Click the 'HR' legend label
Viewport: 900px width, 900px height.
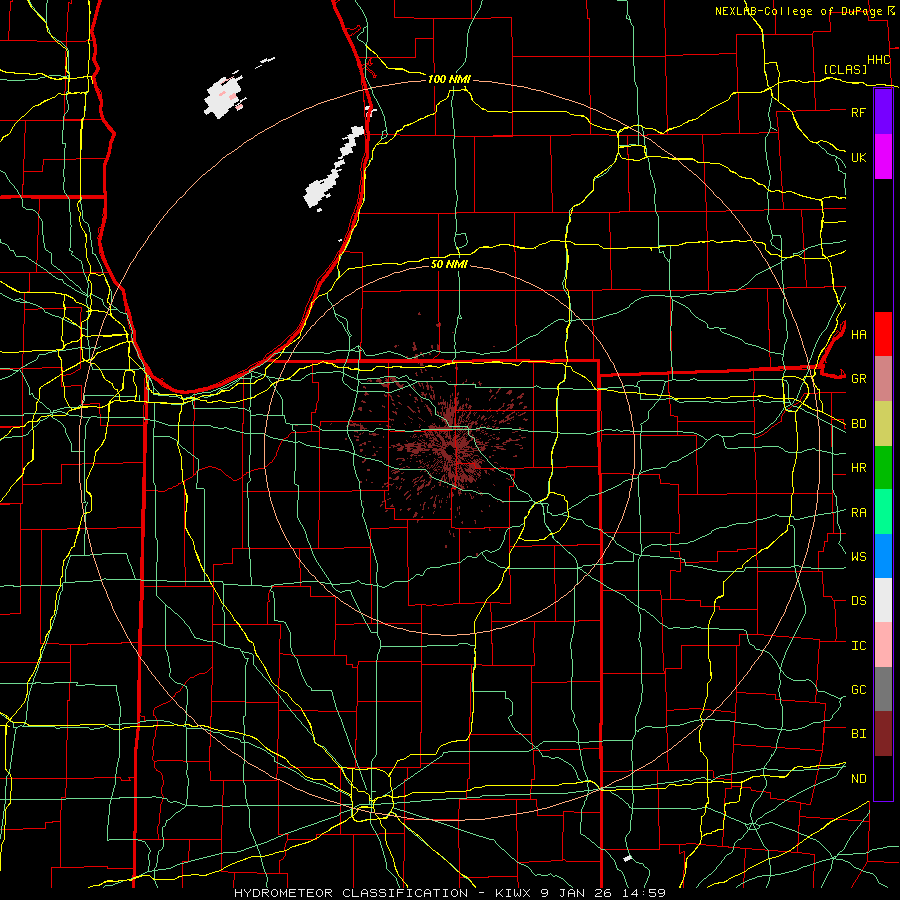click(858, 468)
